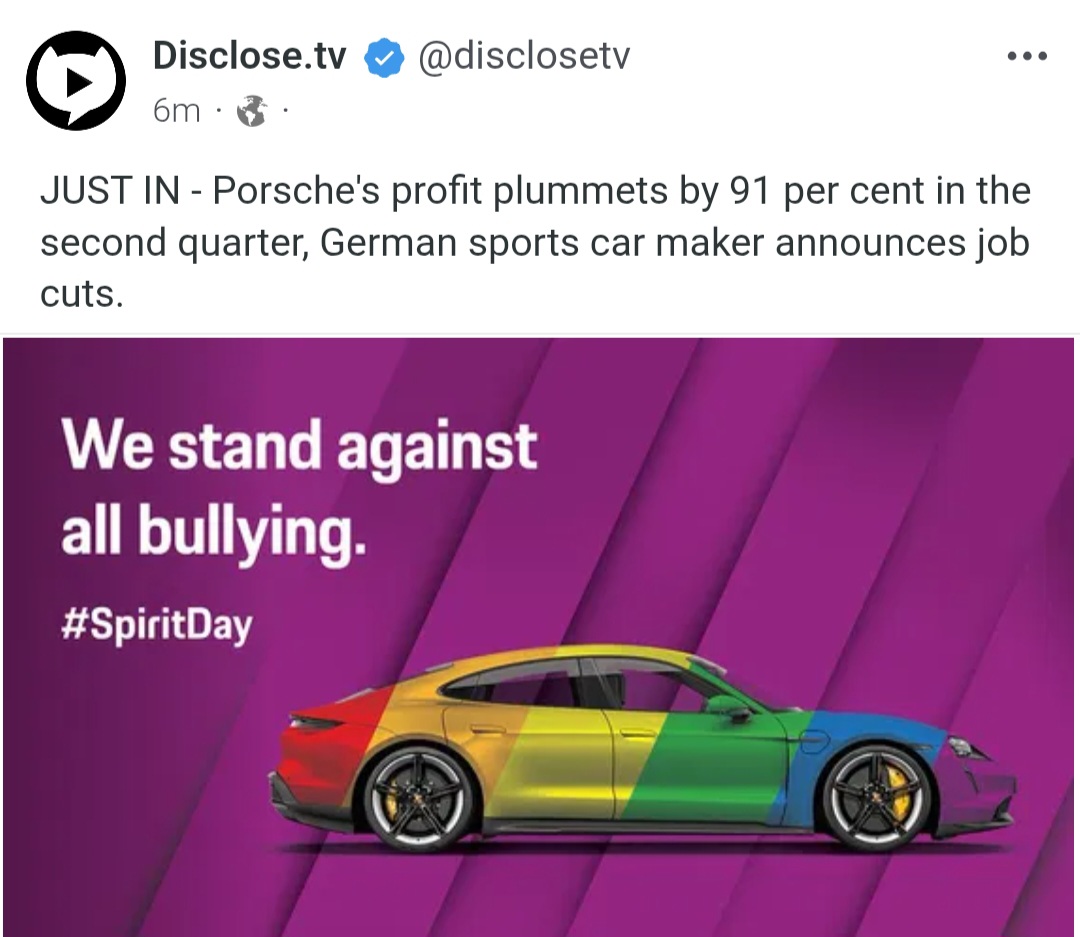Screen dimensions: 1080x937
Task: Click the #SpiritDay hashtag in the image
Action: [156, 624]
